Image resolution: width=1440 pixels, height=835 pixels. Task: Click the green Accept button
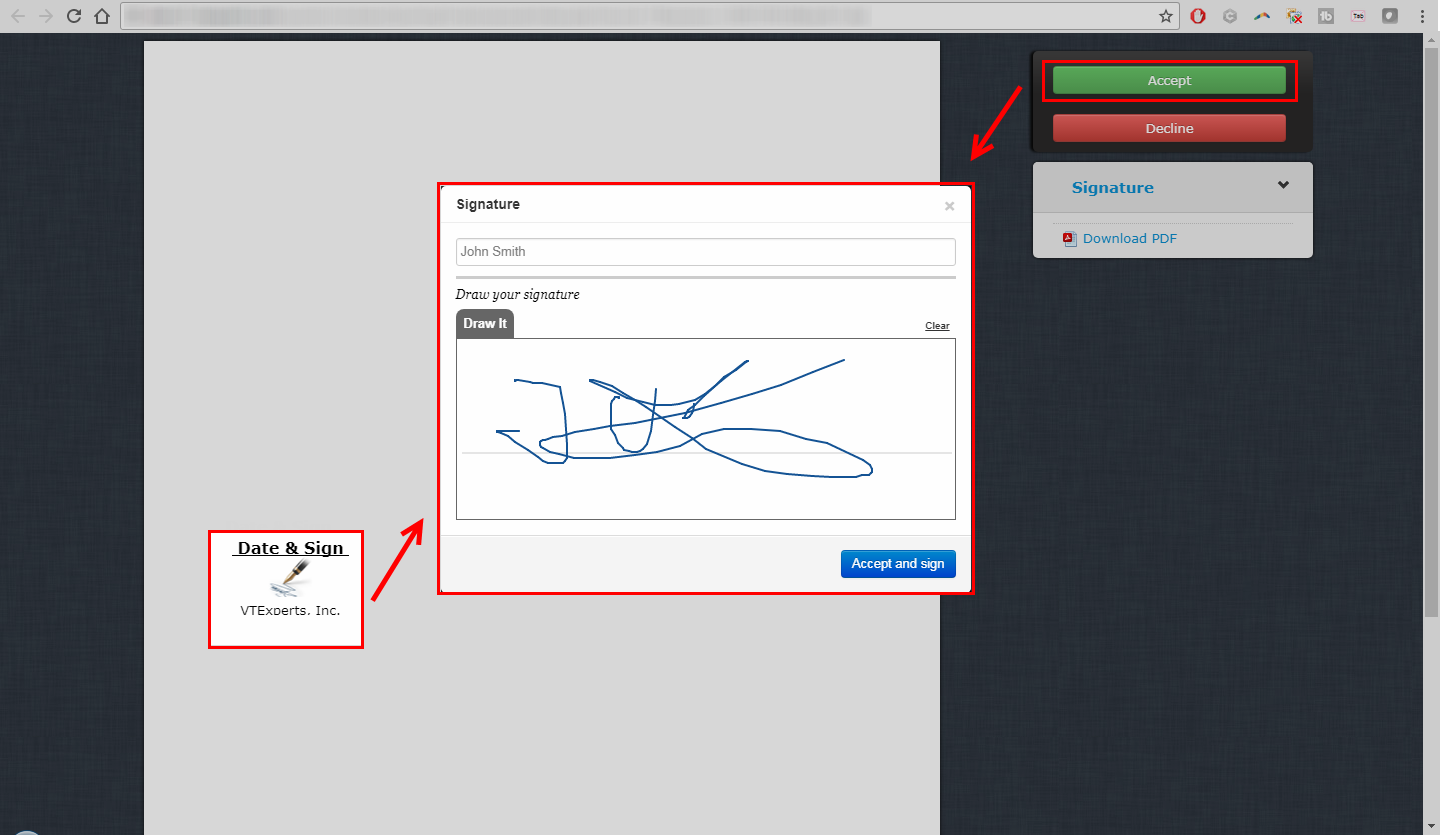point(1169,81)
